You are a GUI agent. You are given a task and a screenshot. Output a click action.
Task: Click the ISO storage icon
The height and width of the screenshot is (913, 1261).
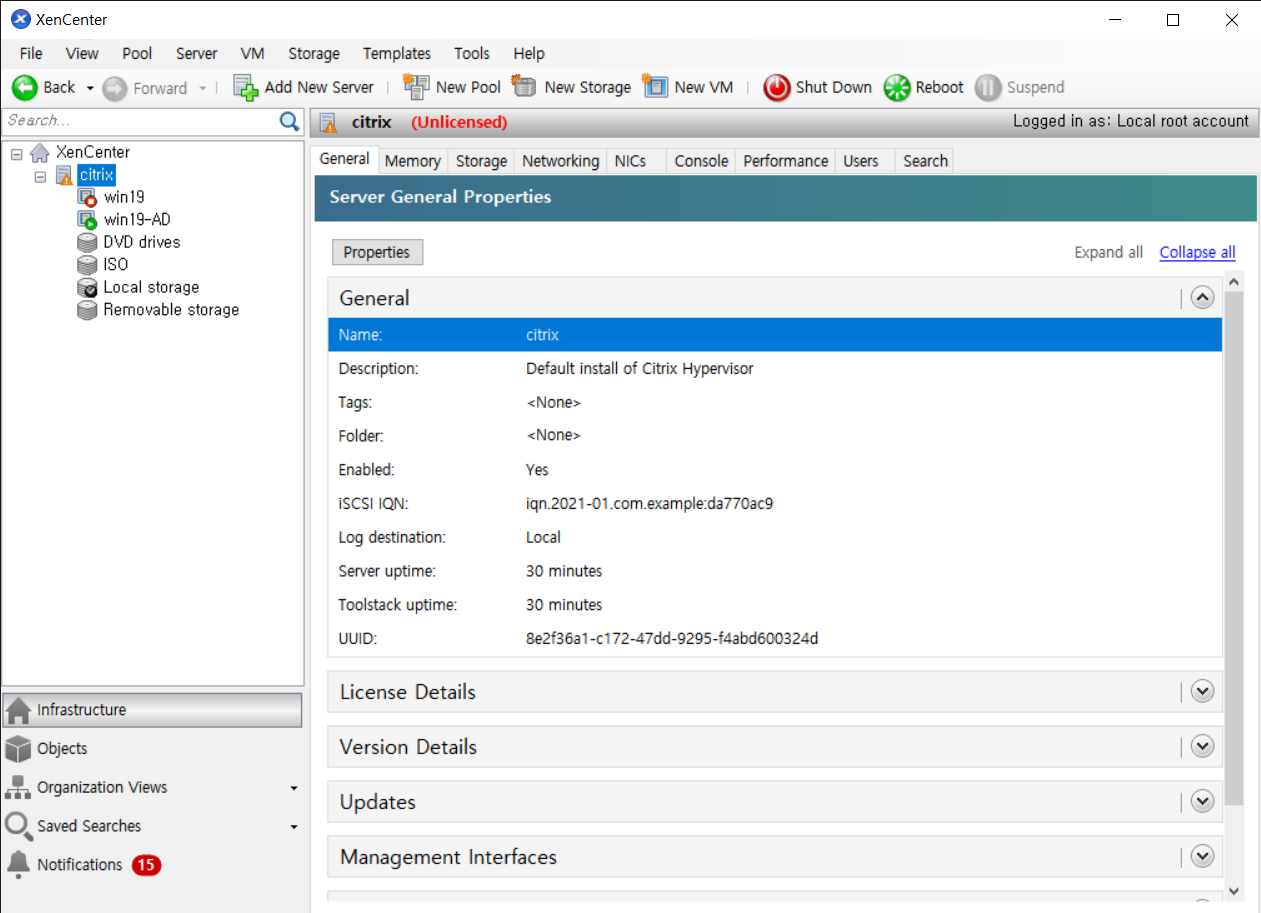[x=87, y=265]
